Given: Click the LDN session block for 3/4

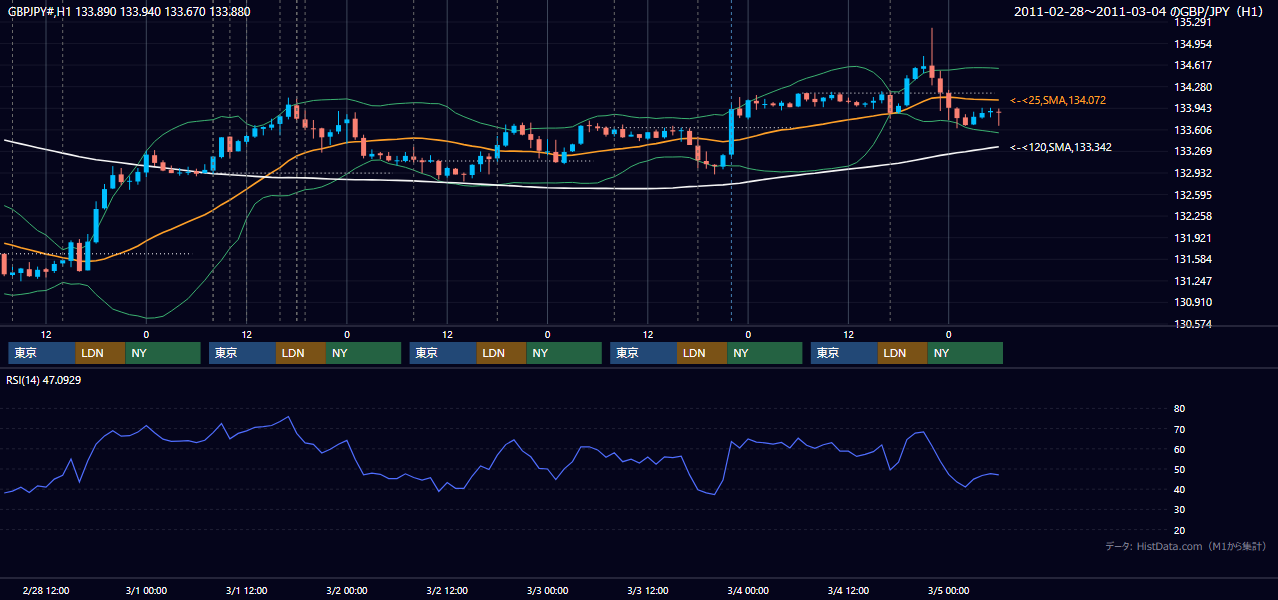Looking at the screenshot, I should click(903, 353).
